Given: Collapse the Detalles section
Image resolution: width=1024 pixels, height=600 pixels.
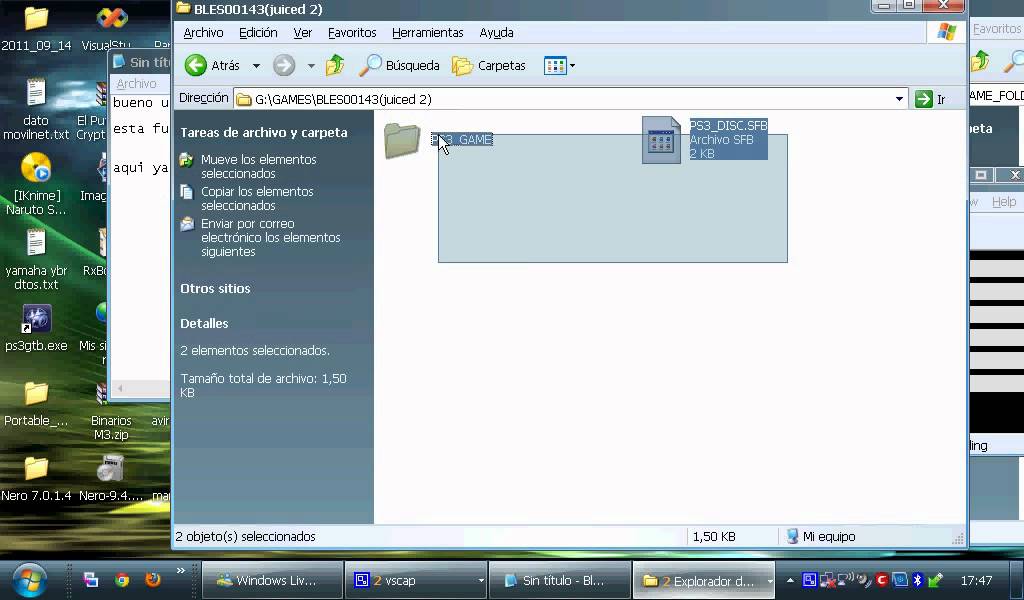Looking at the screenshot, I should [x=204, y=324].
